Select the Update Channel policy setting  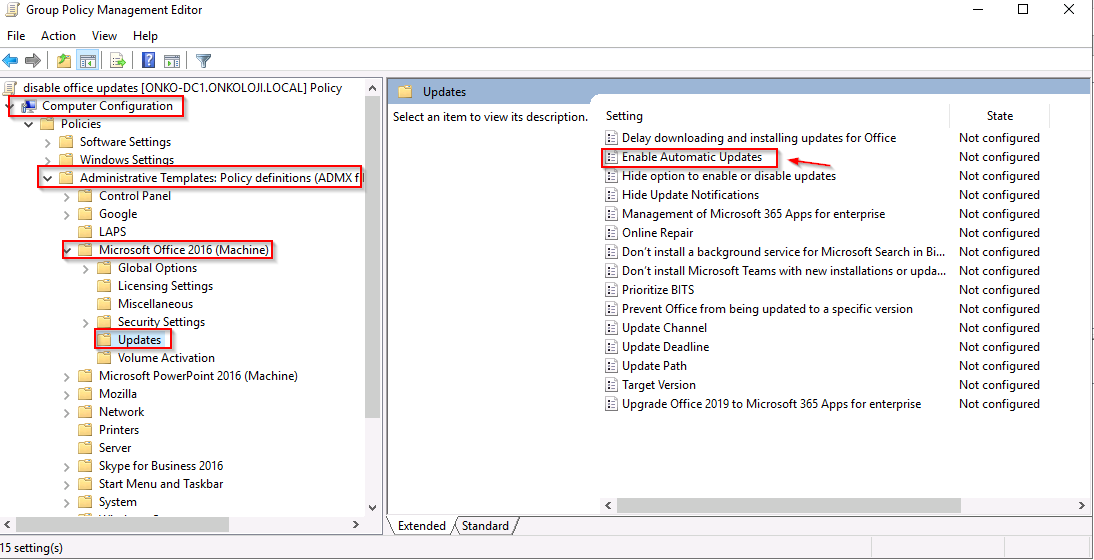coord(664,328)
